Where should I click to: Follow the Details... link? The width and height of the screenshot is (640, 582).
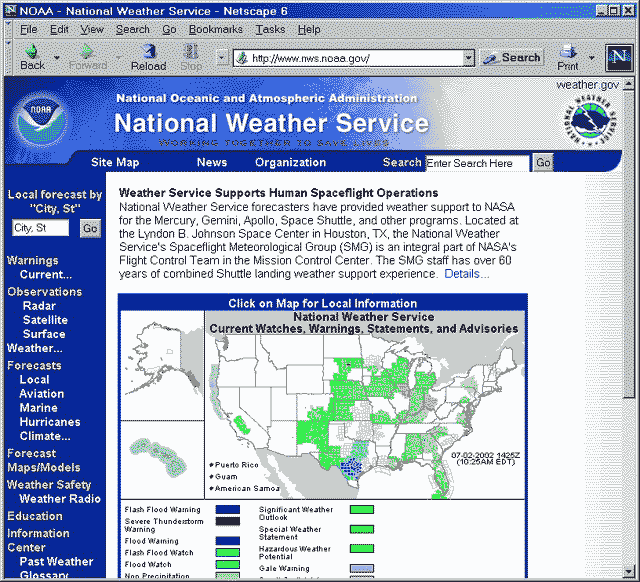pyautogui.click(x=467, y=273)
